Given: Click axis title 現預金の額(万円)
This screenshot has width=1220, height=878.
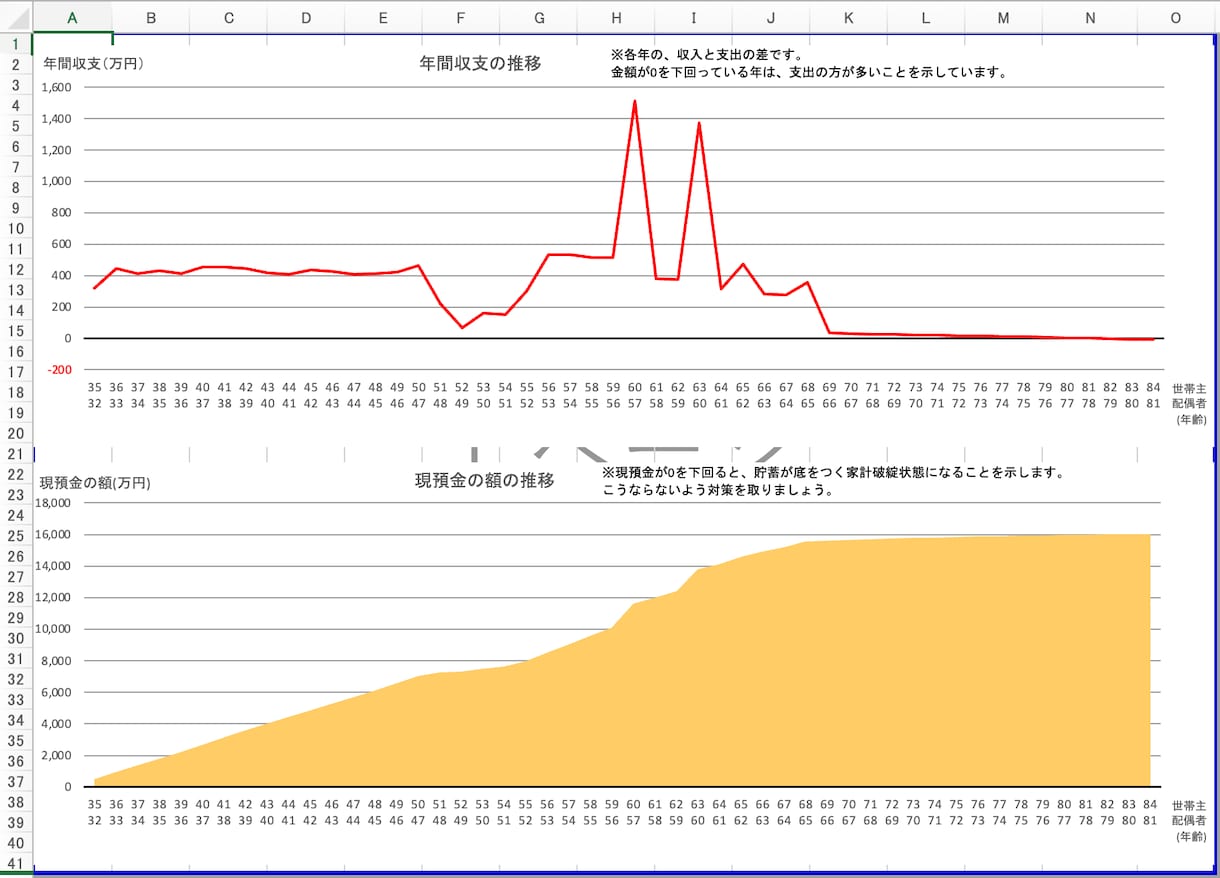Looking at the screenshot, I should [95, 483].
